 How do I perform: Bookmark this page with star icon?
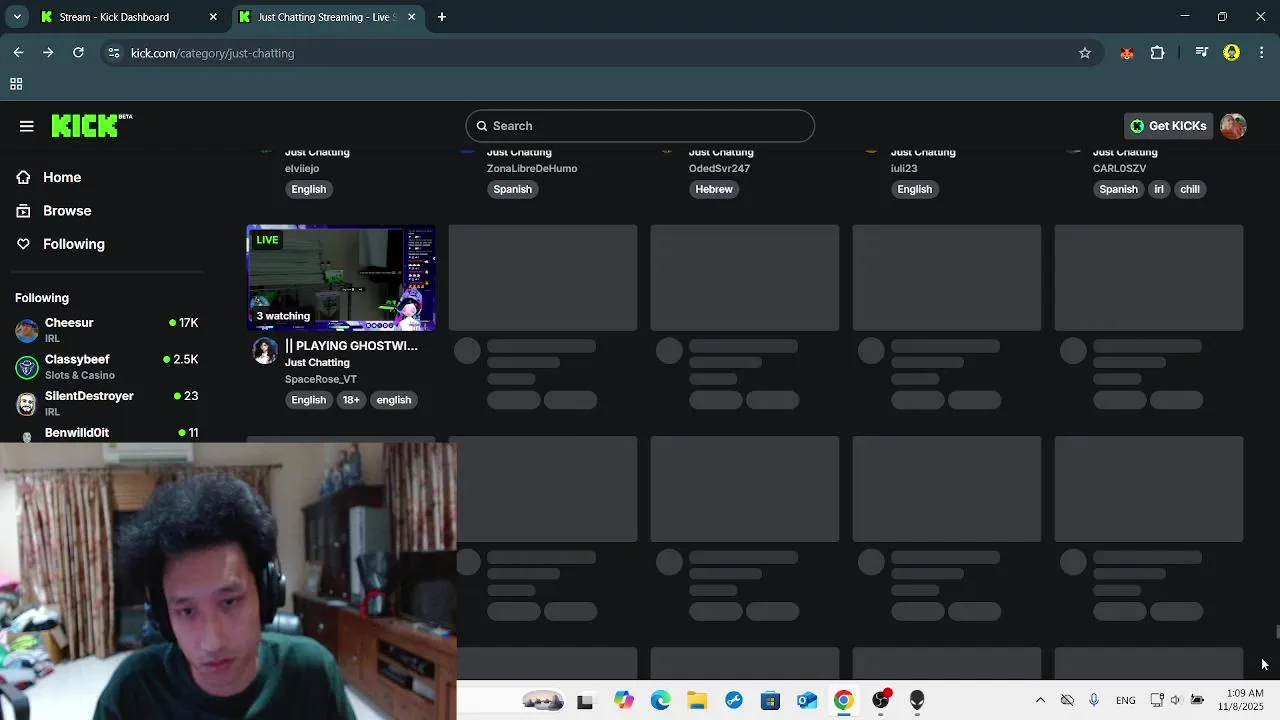pos(1085,53)
